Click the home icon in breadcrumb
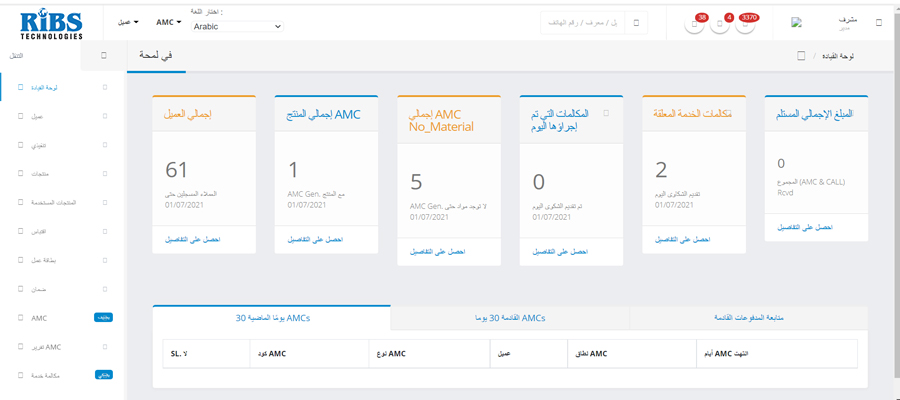Viewport: 900px width, 400px height. 801,56
